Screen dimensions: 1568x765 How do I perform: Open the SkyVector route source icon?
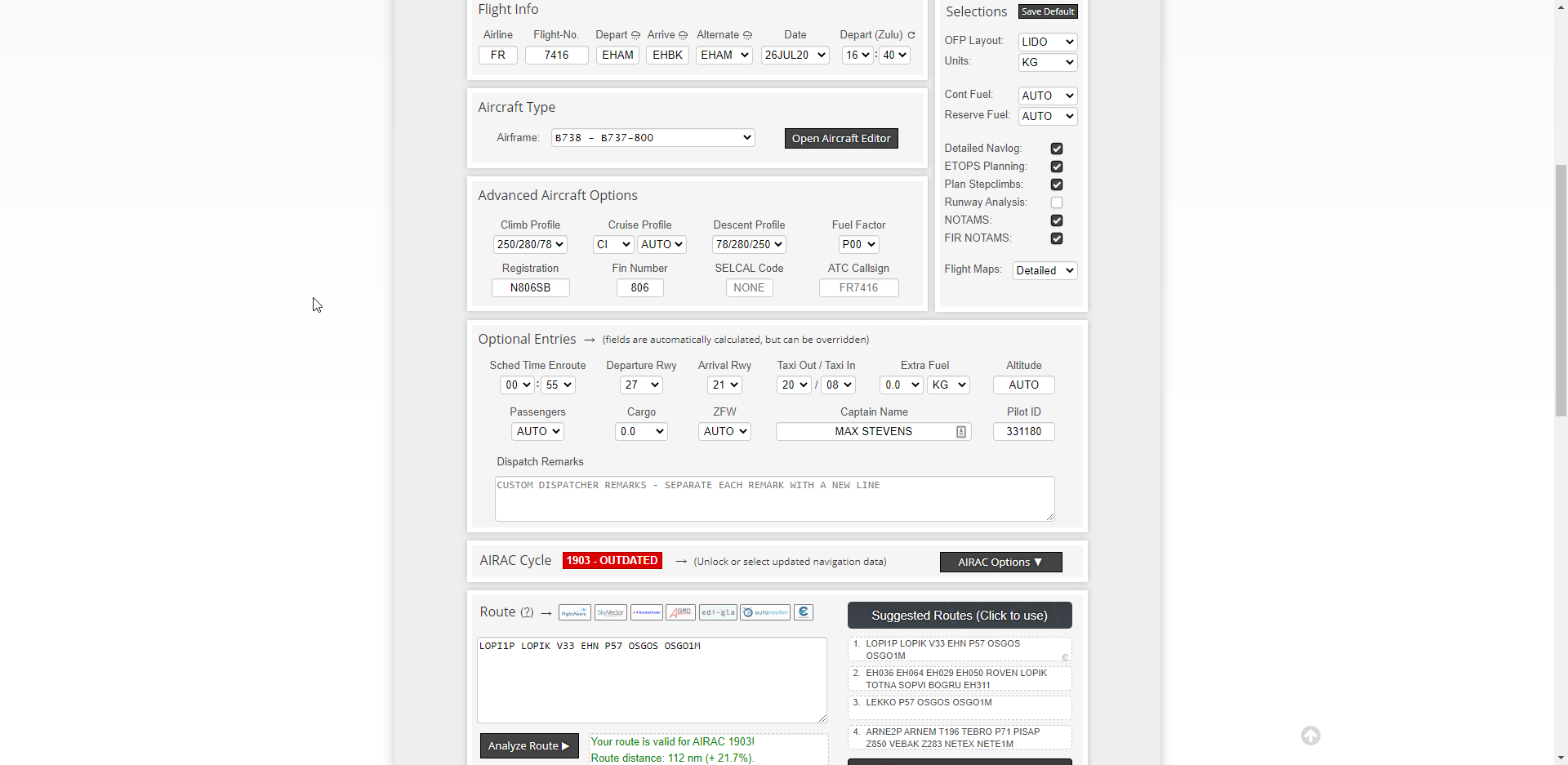click(x=610, y=612)
